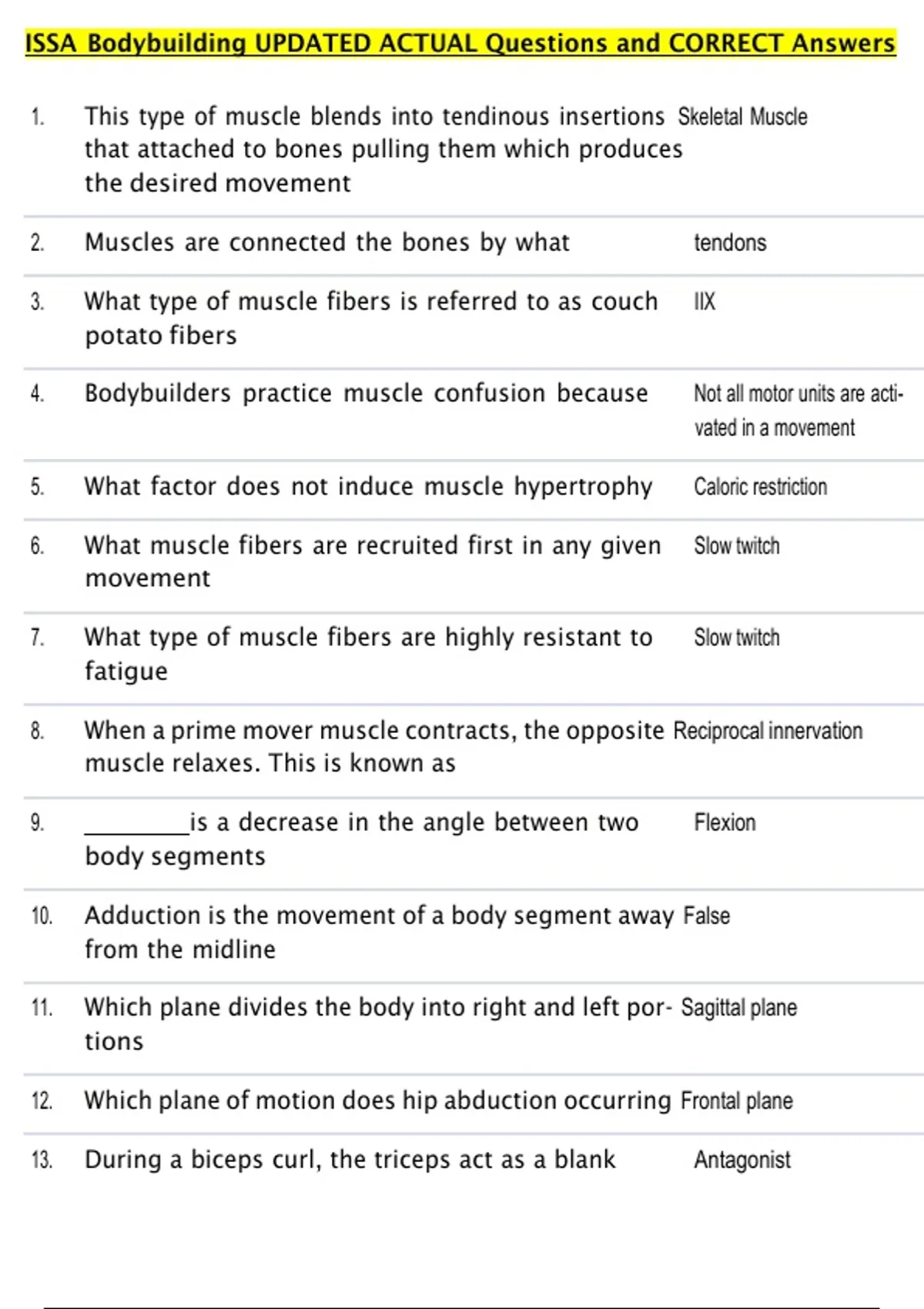Click the 'IIX' answer for couch potato fibers
The height and width of the screenshot is (1309, 924).
click(705, 302)
